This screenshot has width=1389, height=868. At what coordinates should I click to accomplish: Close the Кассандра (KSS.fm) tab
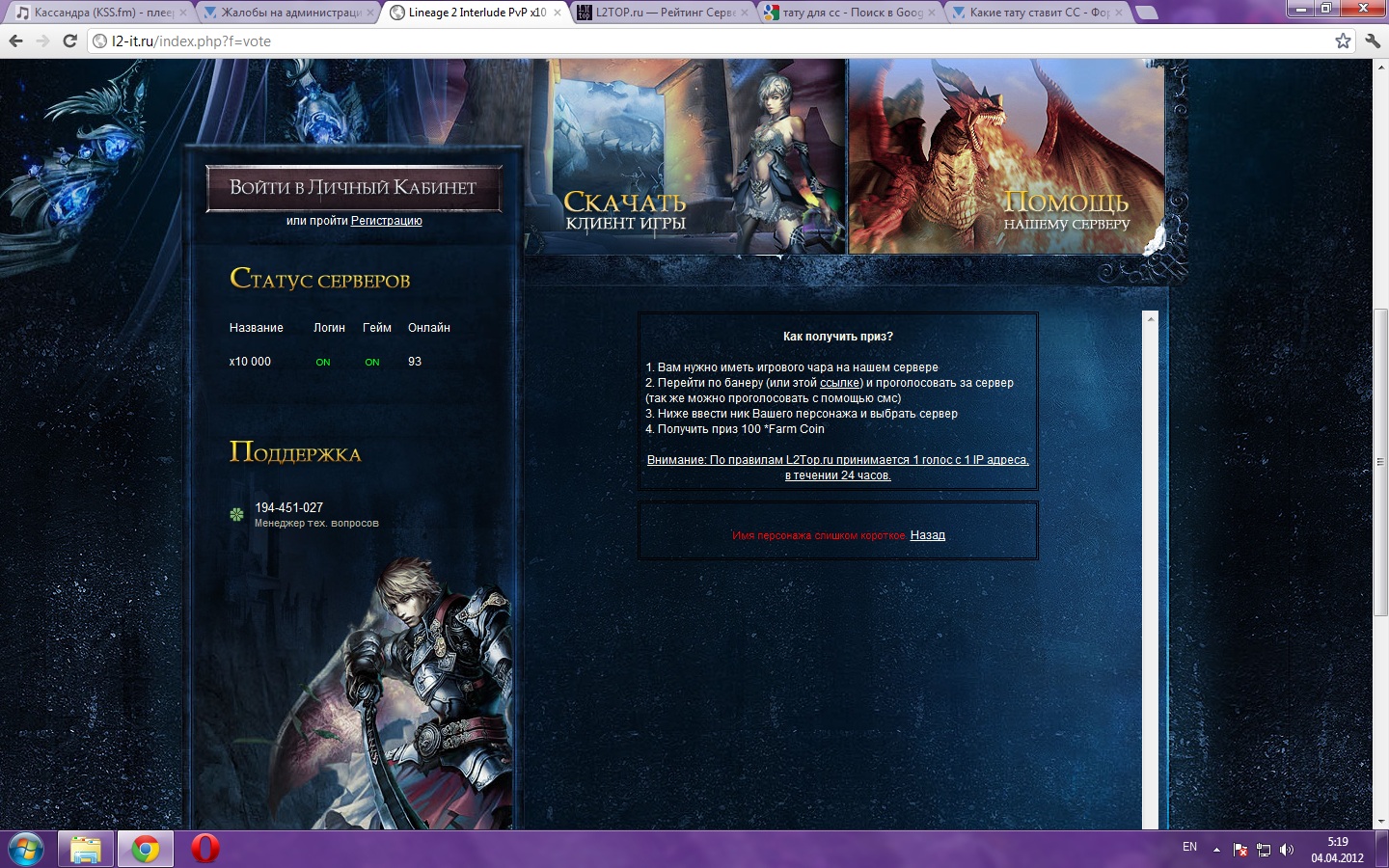click(183, 13)
